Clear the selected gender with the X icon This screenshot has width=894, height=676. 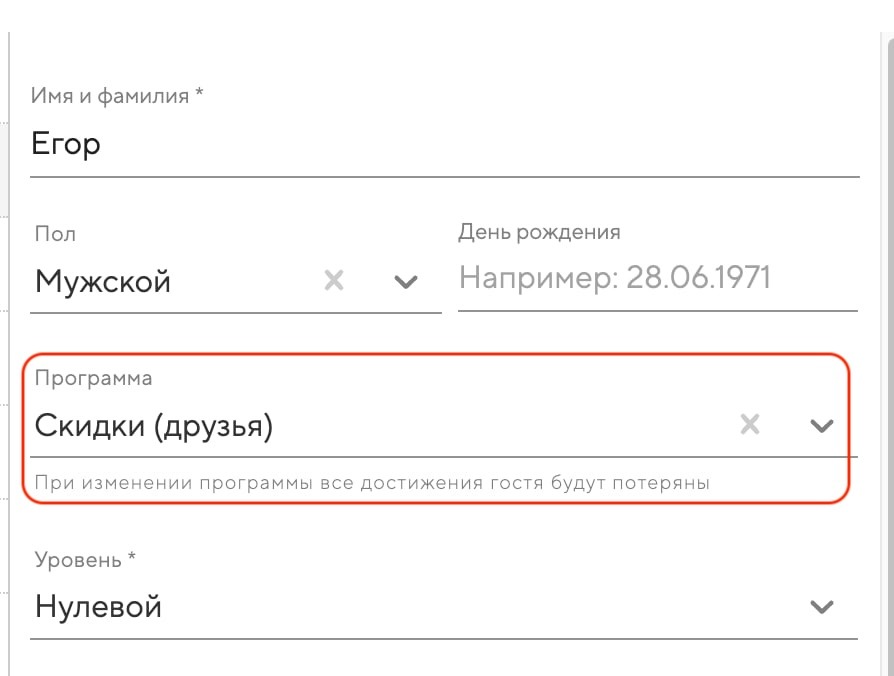(x=334, y=281)
